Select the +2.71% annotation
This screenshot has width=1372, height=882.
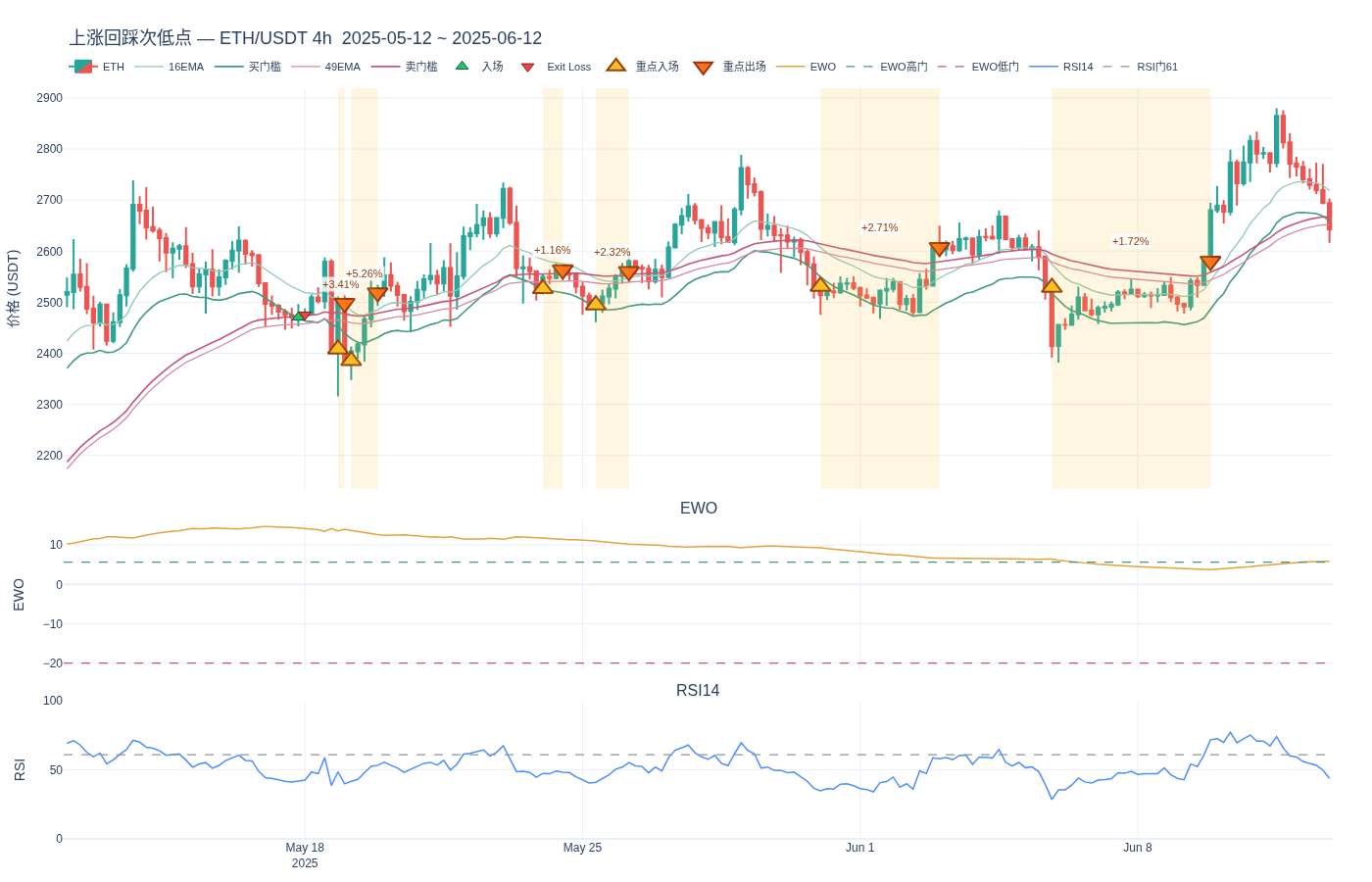880,227
